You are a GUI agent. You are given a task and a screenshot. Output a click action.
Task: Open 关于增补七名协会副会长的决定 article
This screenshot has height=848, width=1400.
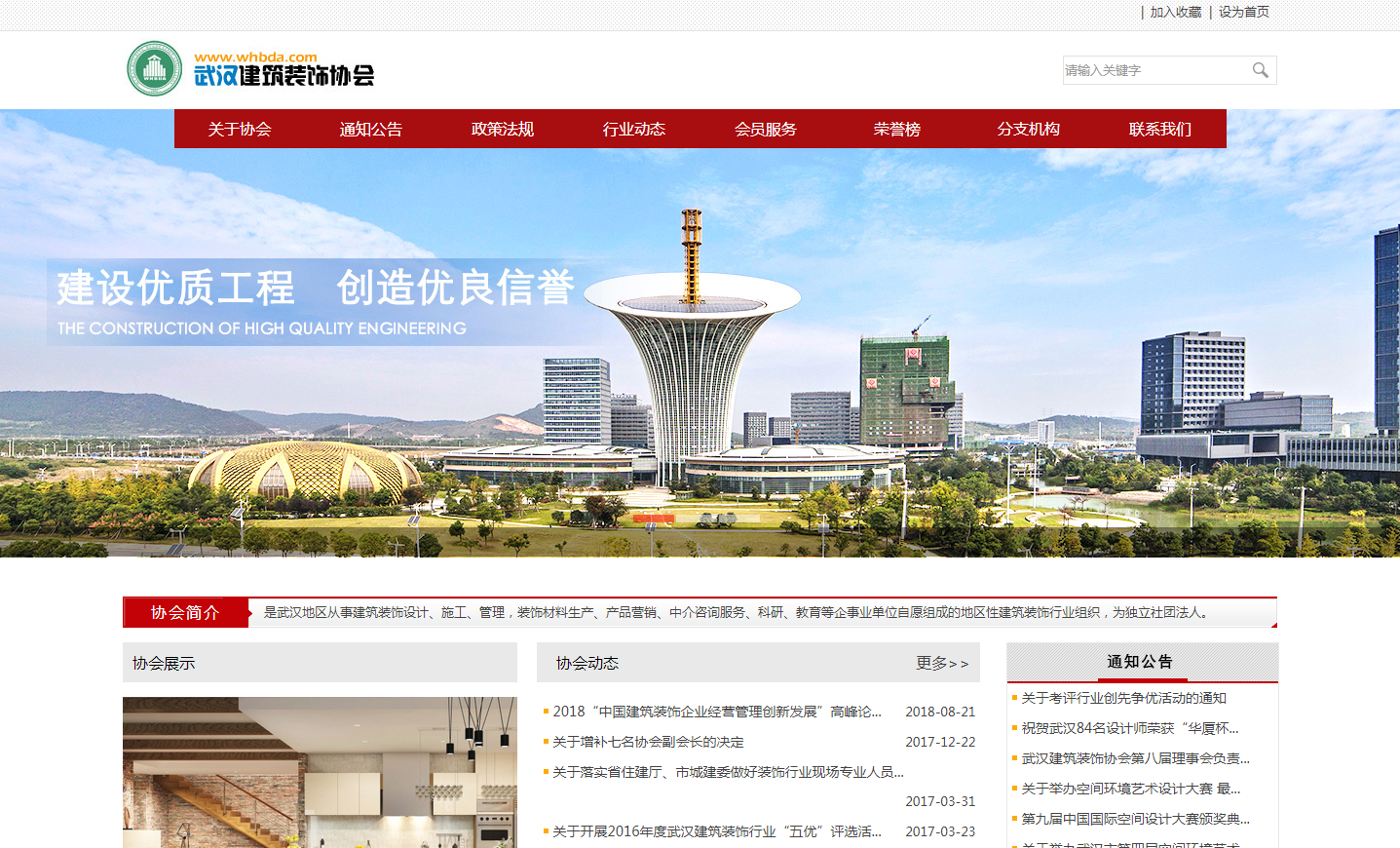coord(648,742)
